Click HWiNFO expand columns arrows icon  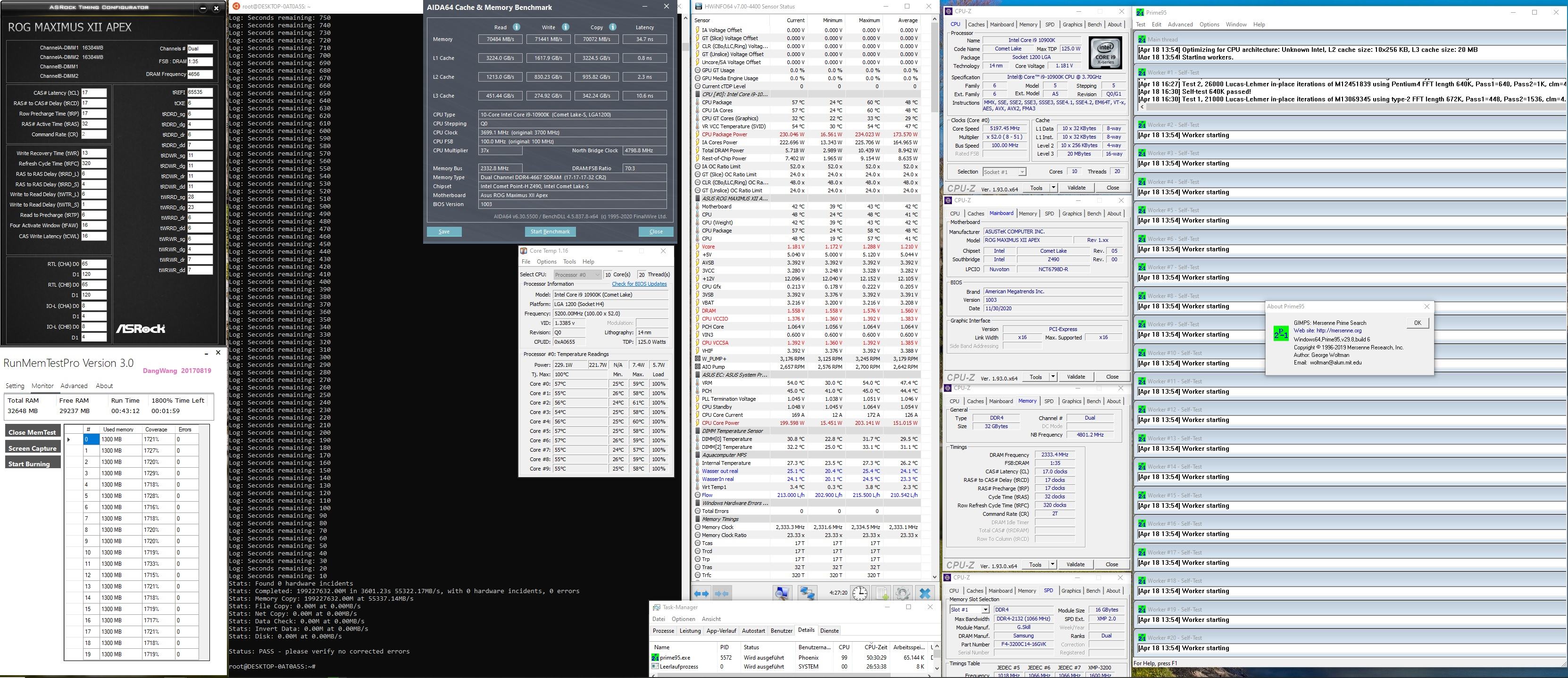tap(701, 594)
